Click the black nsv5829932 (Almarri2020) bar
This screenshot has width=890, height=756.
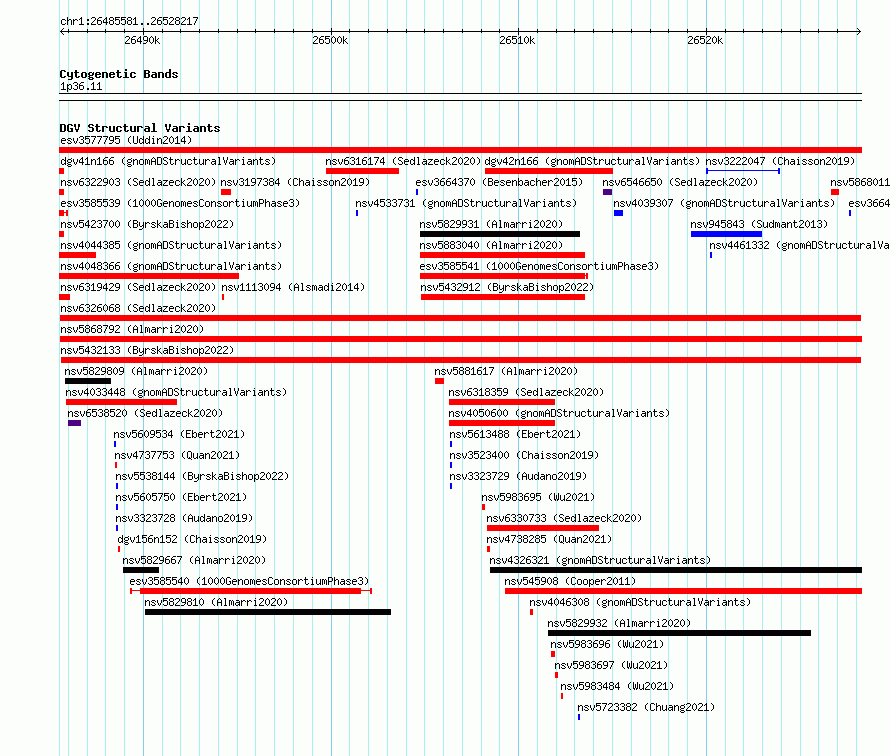pyautogui.click(x=679, y=633)
